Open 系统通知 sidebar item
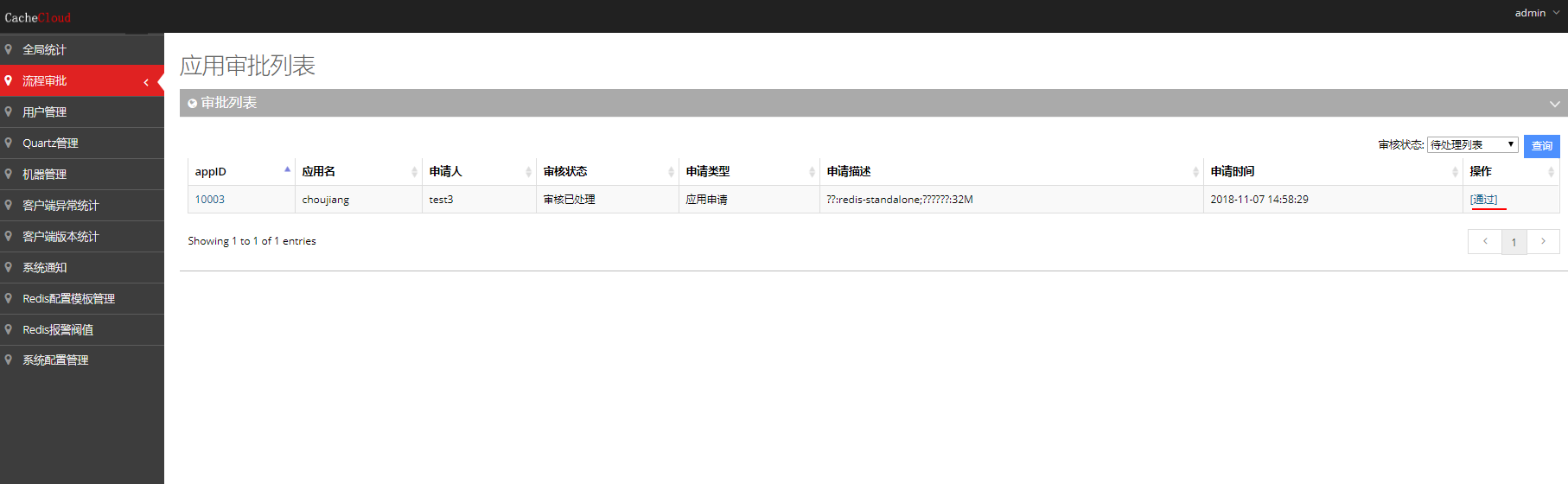 coord(82,268)
